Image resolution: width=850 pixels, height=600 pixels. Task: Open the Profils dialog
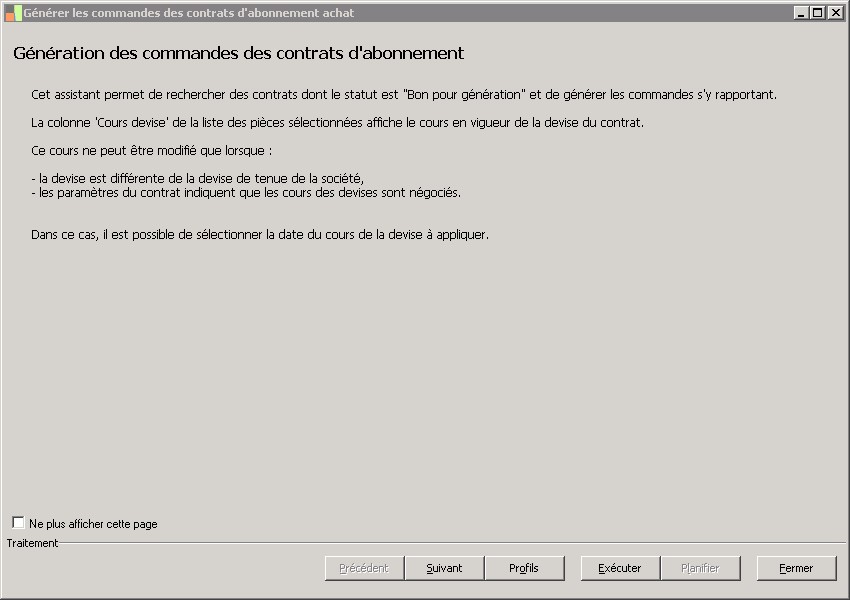tap(524, 568)
